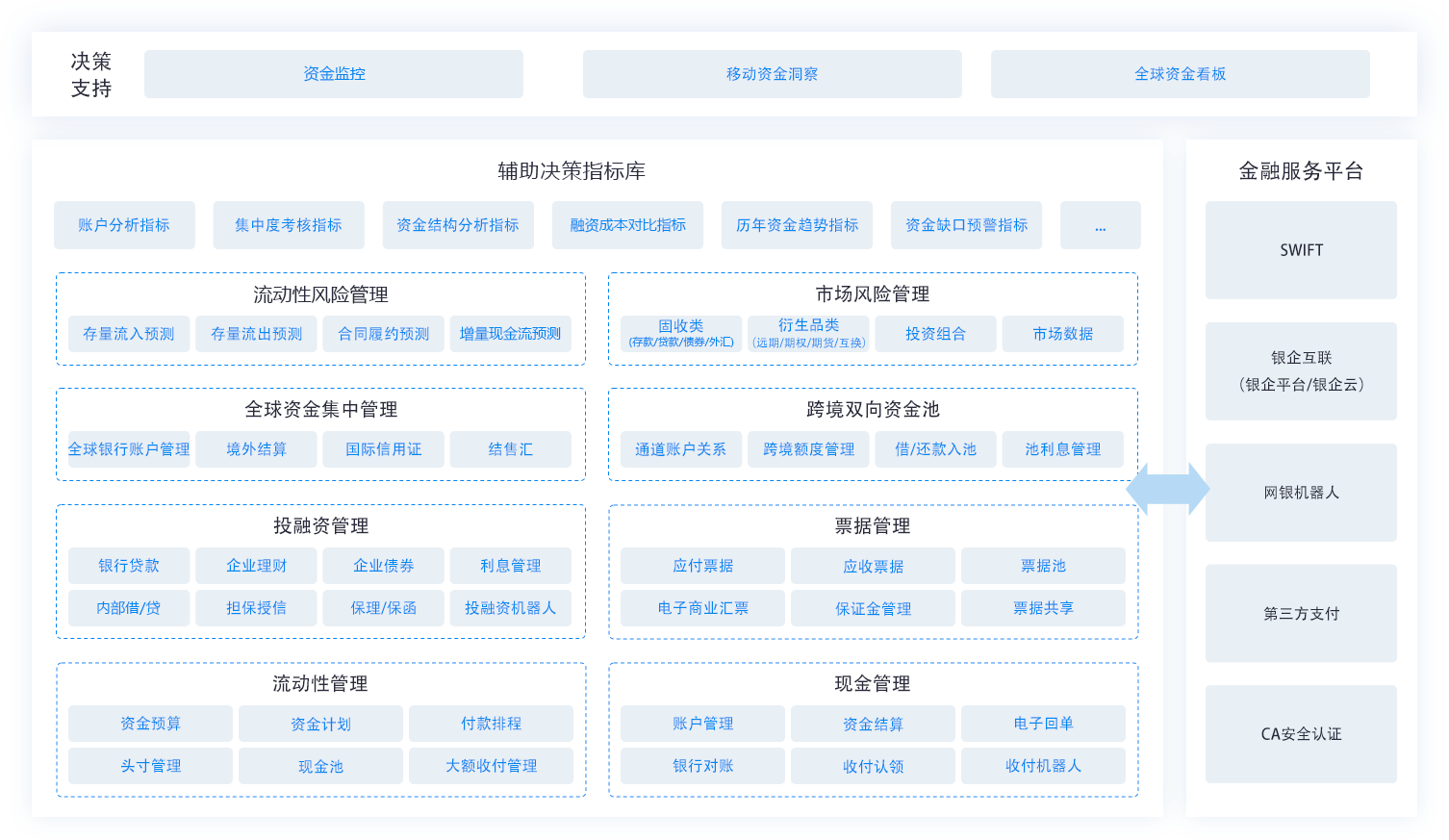Open the 跨境额度管理 module

point(808,448)
